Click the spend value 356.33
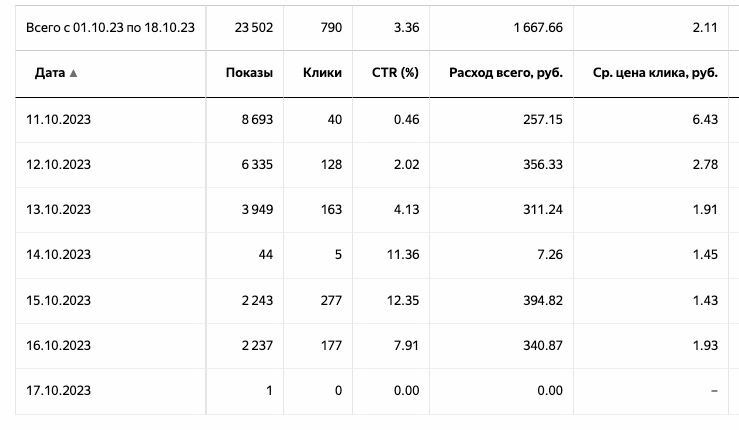This screenshot has height=430, width=739. point(541,164)
